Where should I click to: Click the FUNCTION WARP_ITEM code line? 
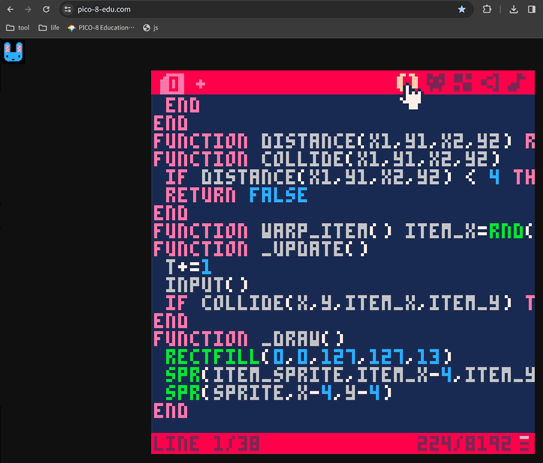(x=344, y=231)
